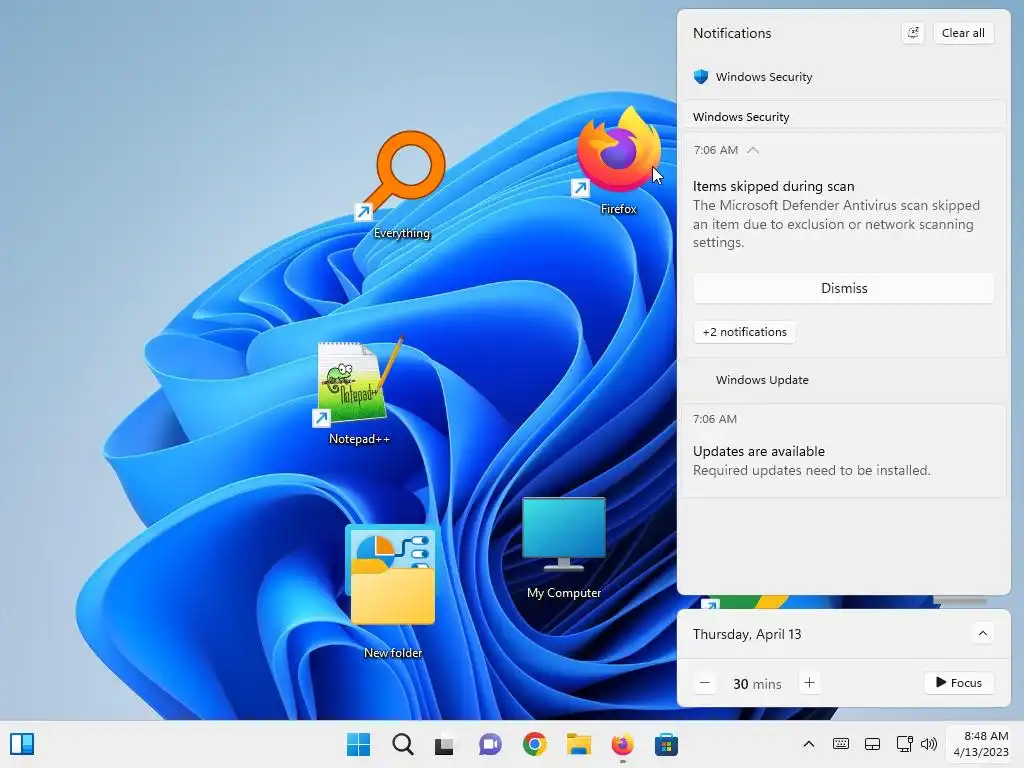Clear all notifications
This screenshot has width=1024, height=768.
(963, 33)
